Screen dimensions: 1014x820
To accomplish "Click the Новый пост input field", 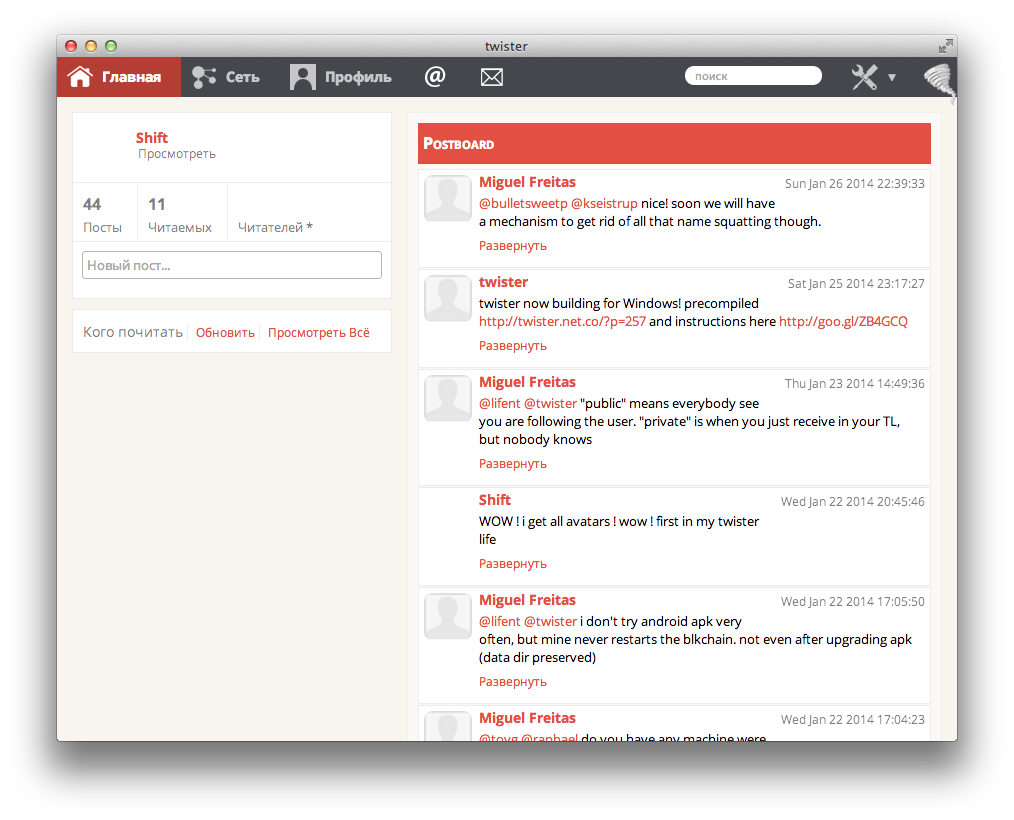I will (x=232, y=265).
